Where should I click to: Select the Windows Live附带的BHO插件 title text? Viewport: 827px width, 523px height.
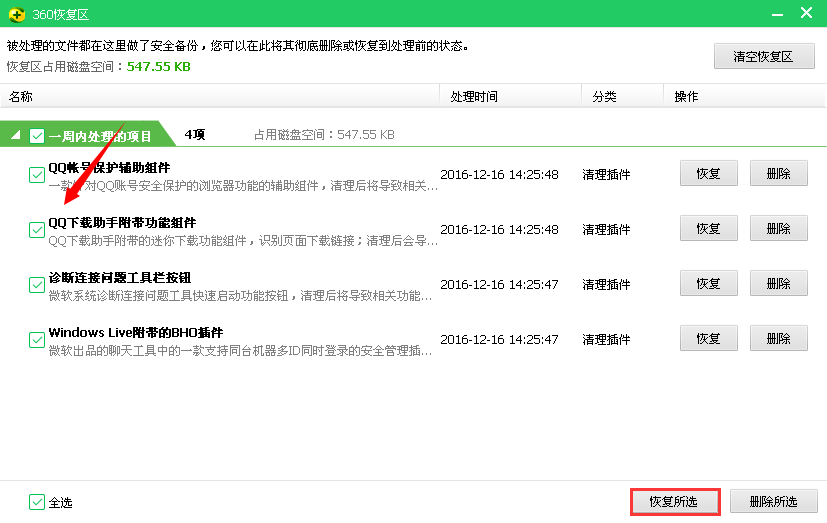pos(136,332)
